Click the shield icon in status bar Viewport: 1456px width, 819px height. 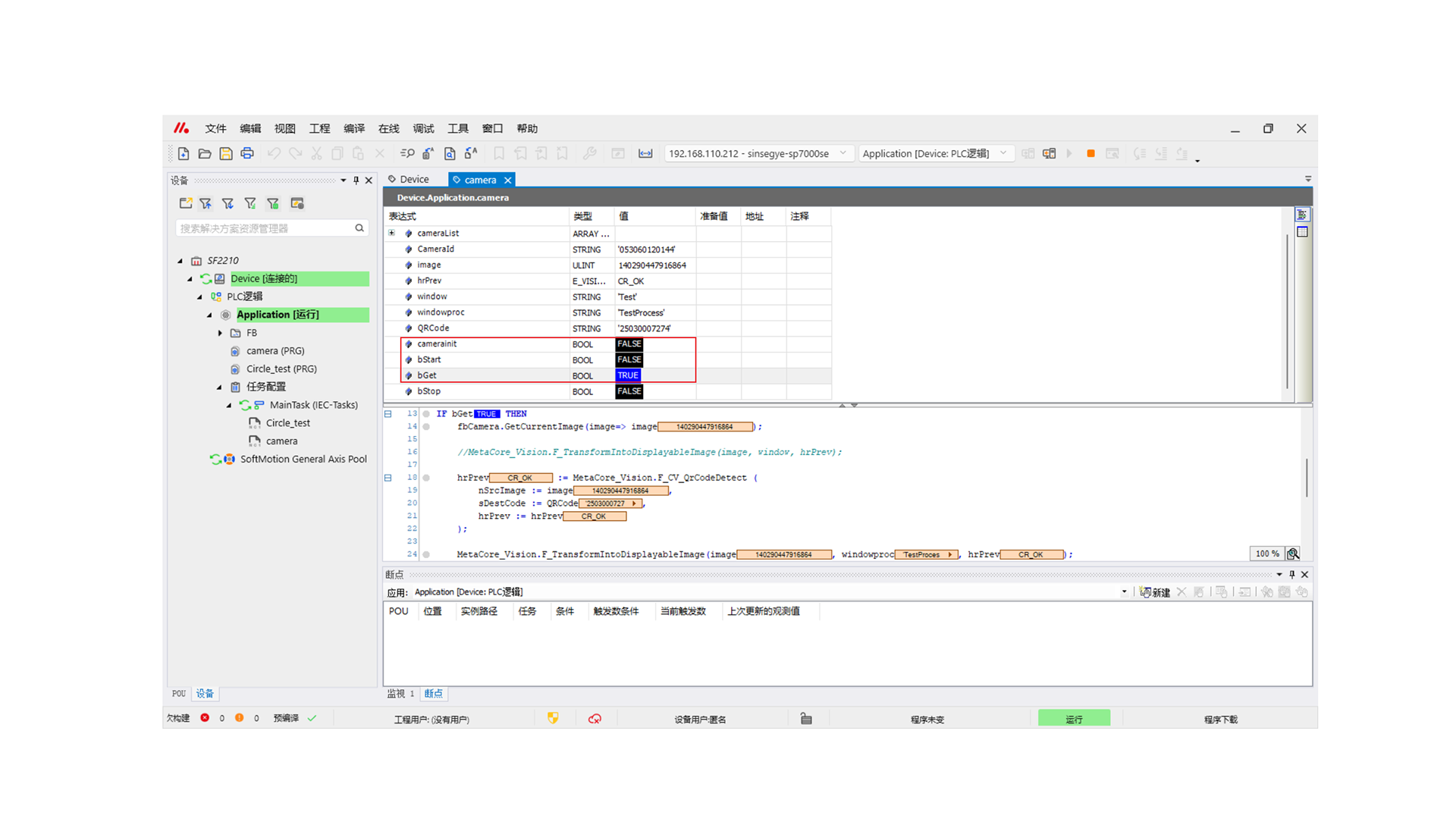(553, 718)
